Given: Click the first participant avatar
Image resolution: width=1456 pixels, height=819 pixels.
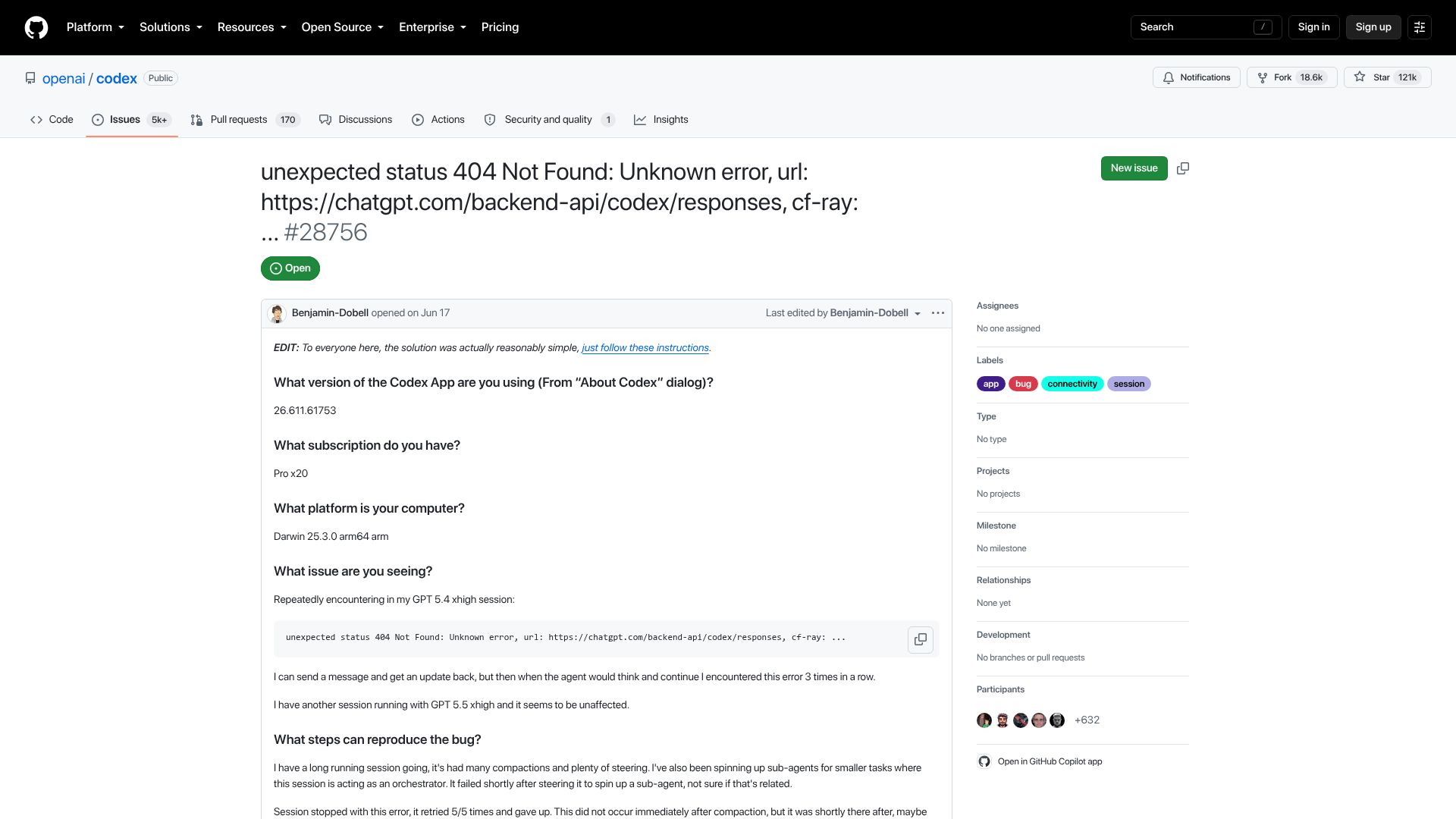Looking at the screenshot, I should (984, 720).
